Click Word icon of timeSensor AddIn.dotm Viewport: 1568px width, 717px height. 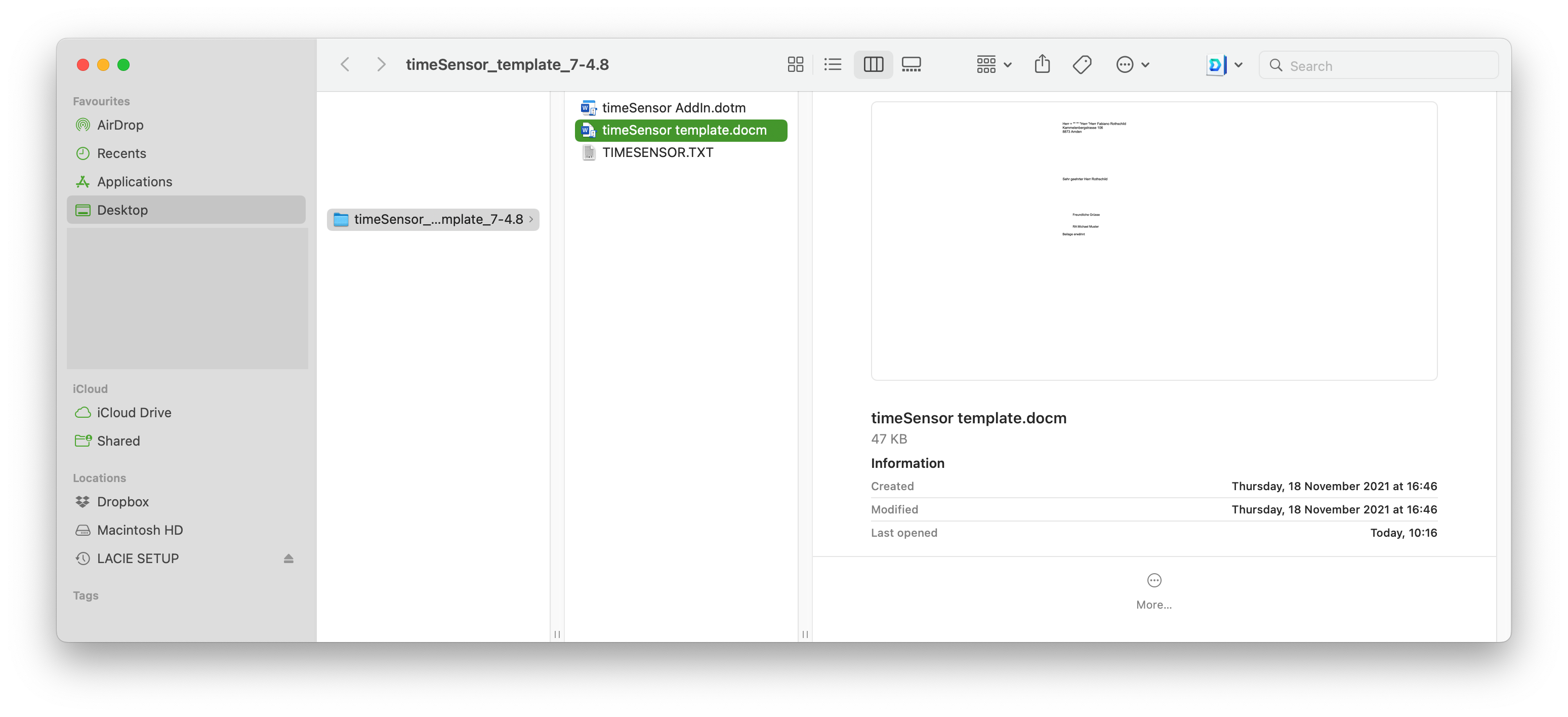(x=588, y=108)
